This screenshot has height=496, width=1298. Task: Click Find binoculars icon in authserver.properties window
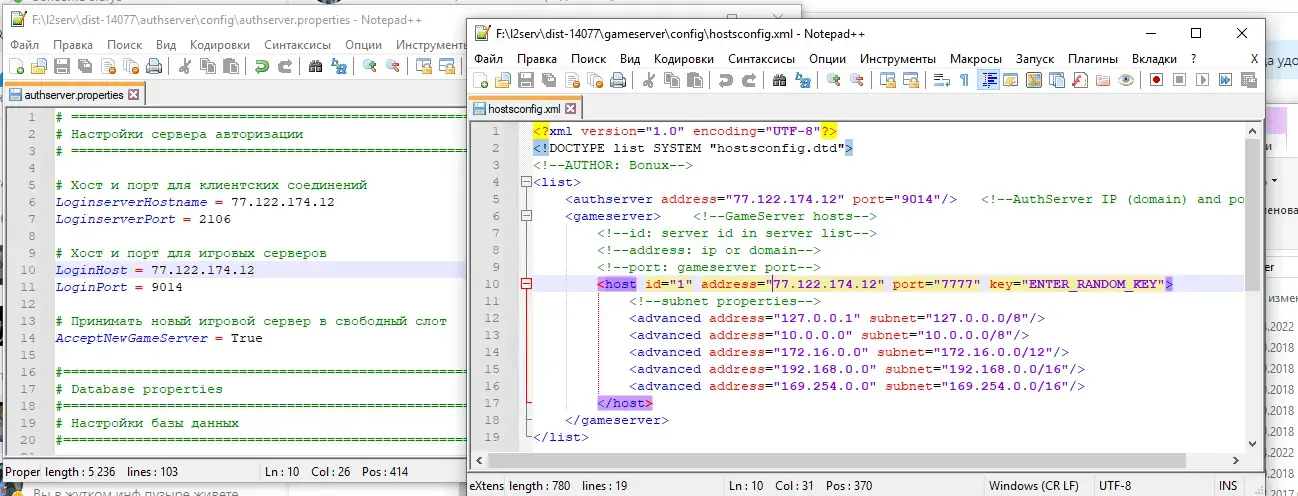(315, 67)
